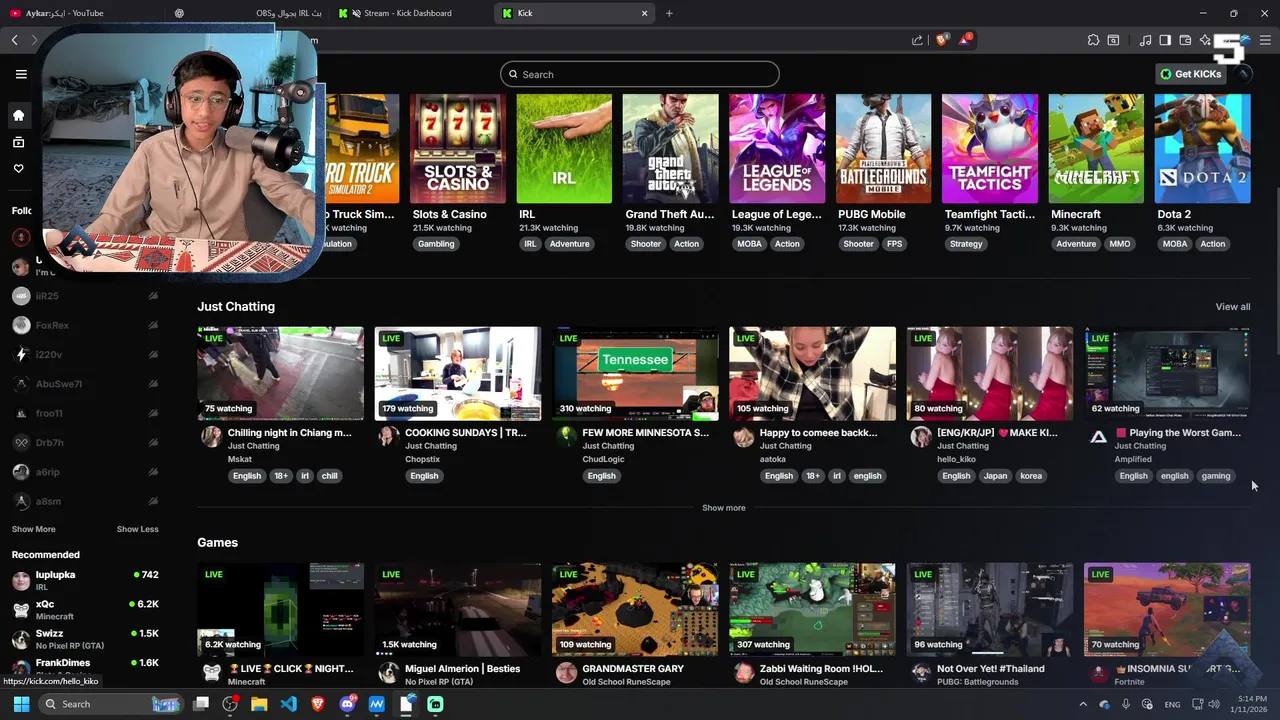
Task: Select the korea tag on hello_kiko stream
Action: coord(1031,476)
